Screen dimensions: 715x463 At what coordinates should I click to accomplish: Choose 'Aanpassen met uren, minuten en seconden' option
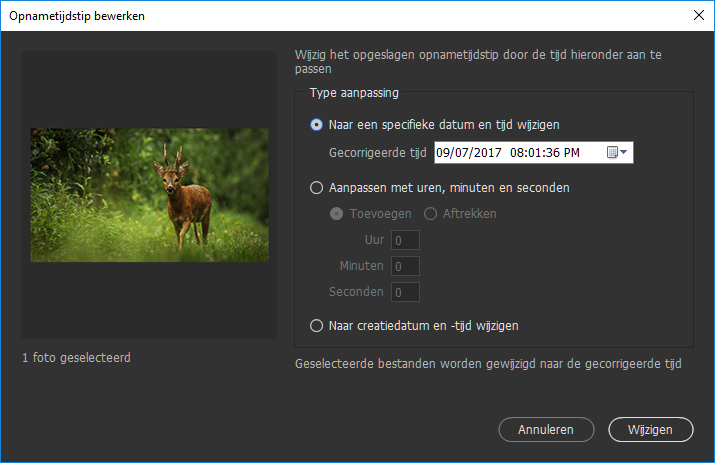click(317, 187)
